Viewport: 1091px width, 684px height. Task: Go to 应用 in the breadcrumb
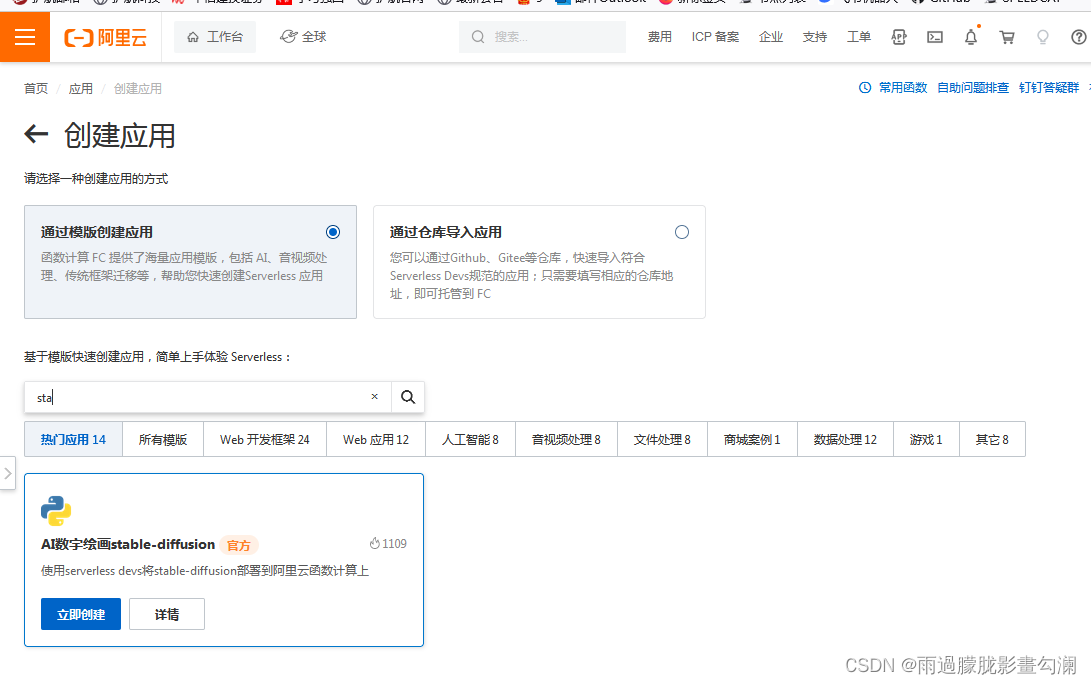click(x=81, y=88)
